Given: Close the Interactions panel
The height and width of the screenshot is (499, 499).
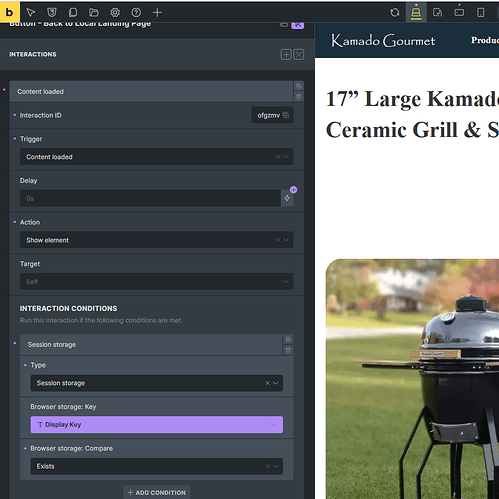Looking at the screenshot, I should [x=299, y=54].
